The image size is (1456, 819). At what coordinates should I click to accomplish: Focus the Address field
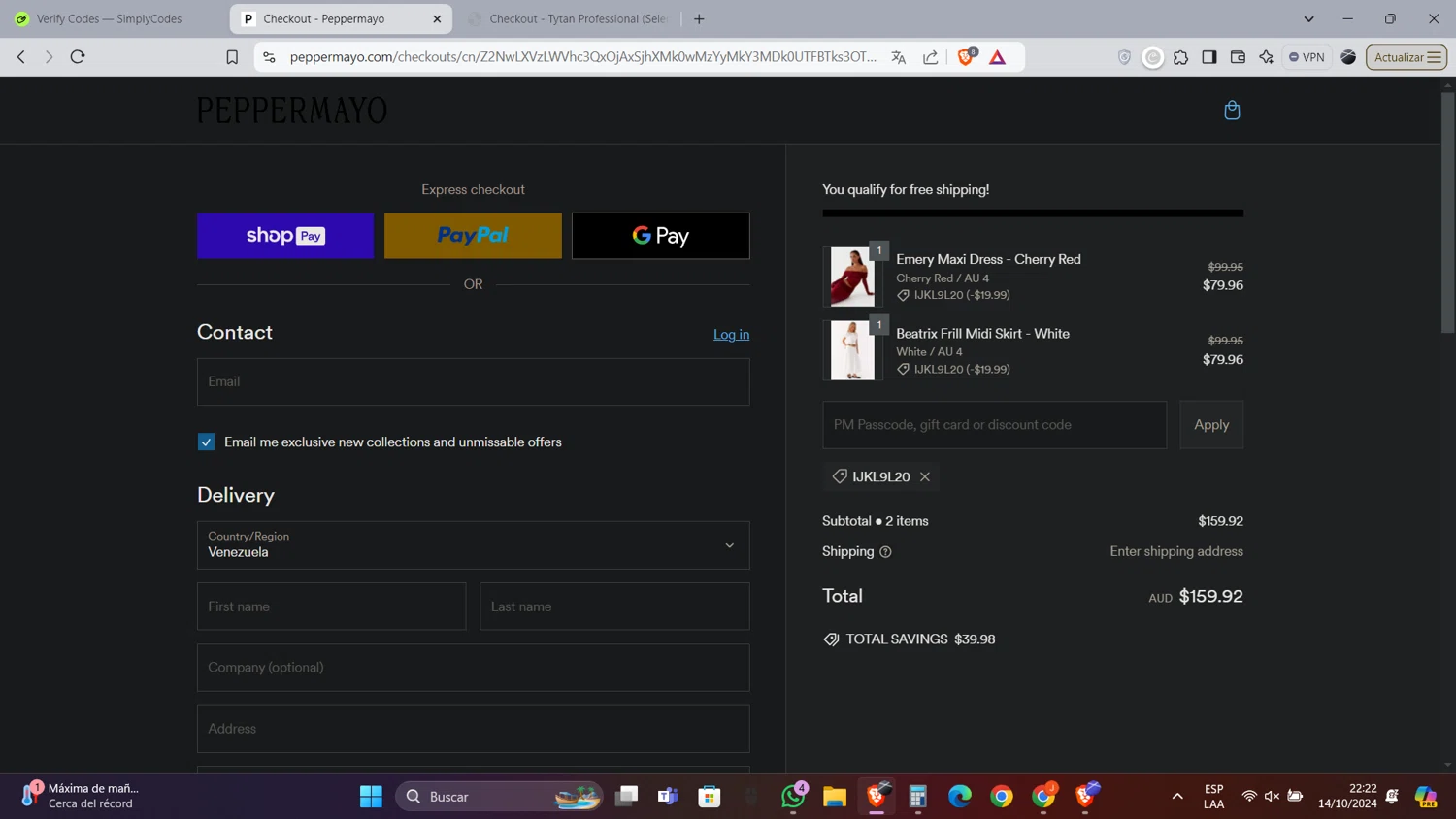(x=473, y=729)
